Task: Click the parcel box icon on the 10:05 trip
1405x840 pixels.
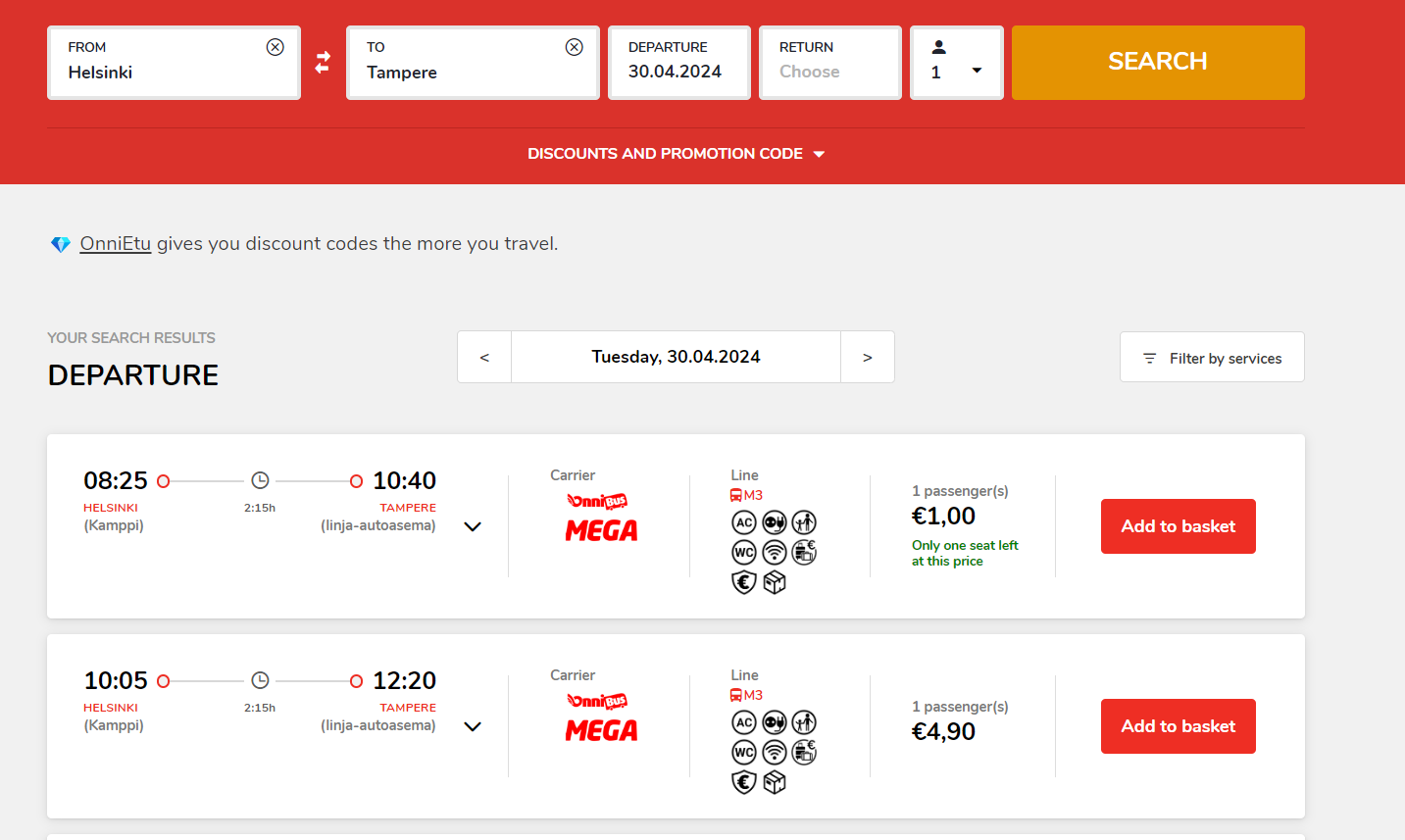Action: tap(775, 783)
